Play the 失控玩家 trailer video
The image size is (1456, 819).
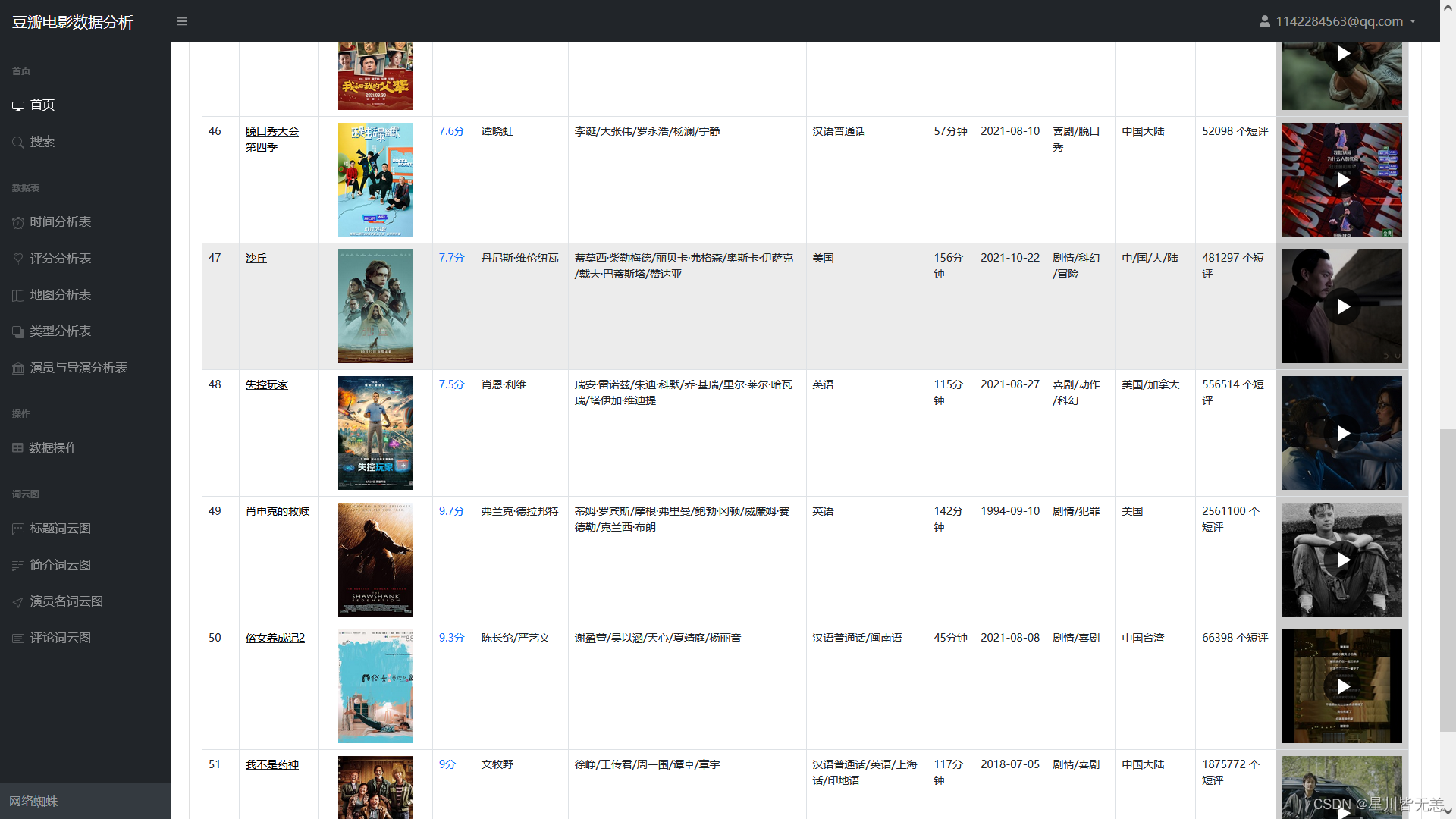point(1342,433)
